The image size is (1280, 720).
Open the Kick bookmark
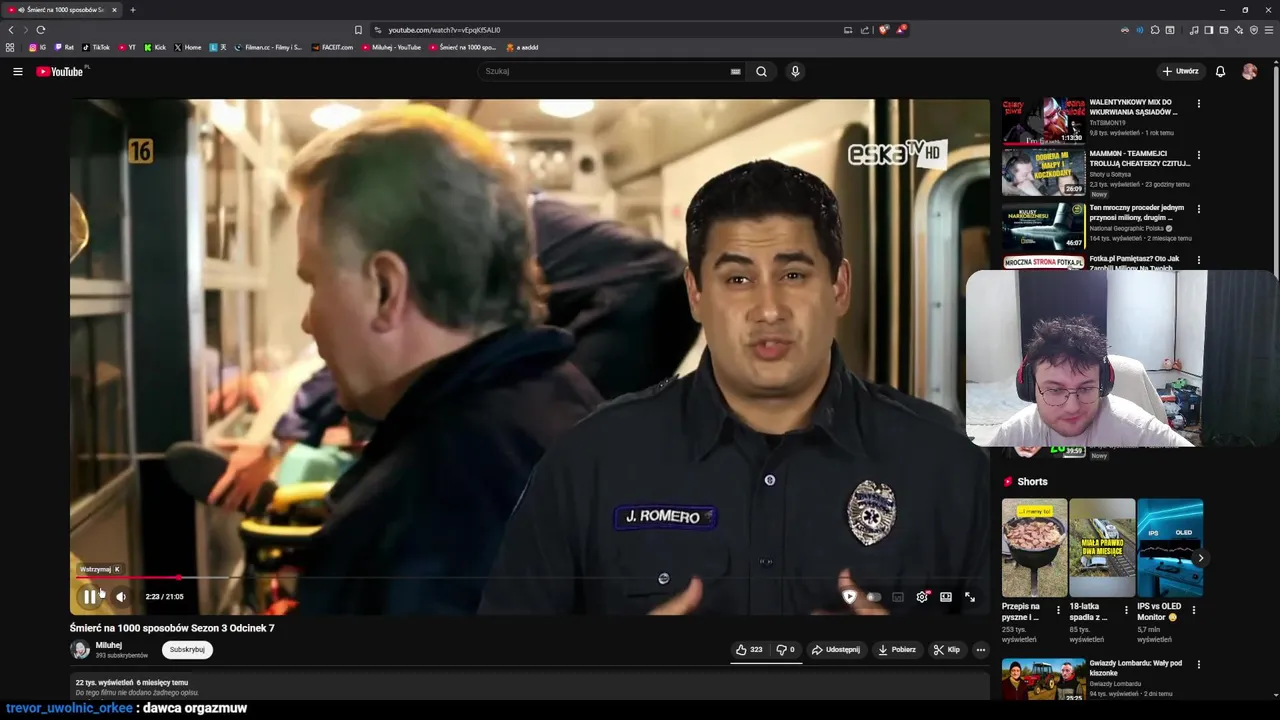[x=155, y=47]
